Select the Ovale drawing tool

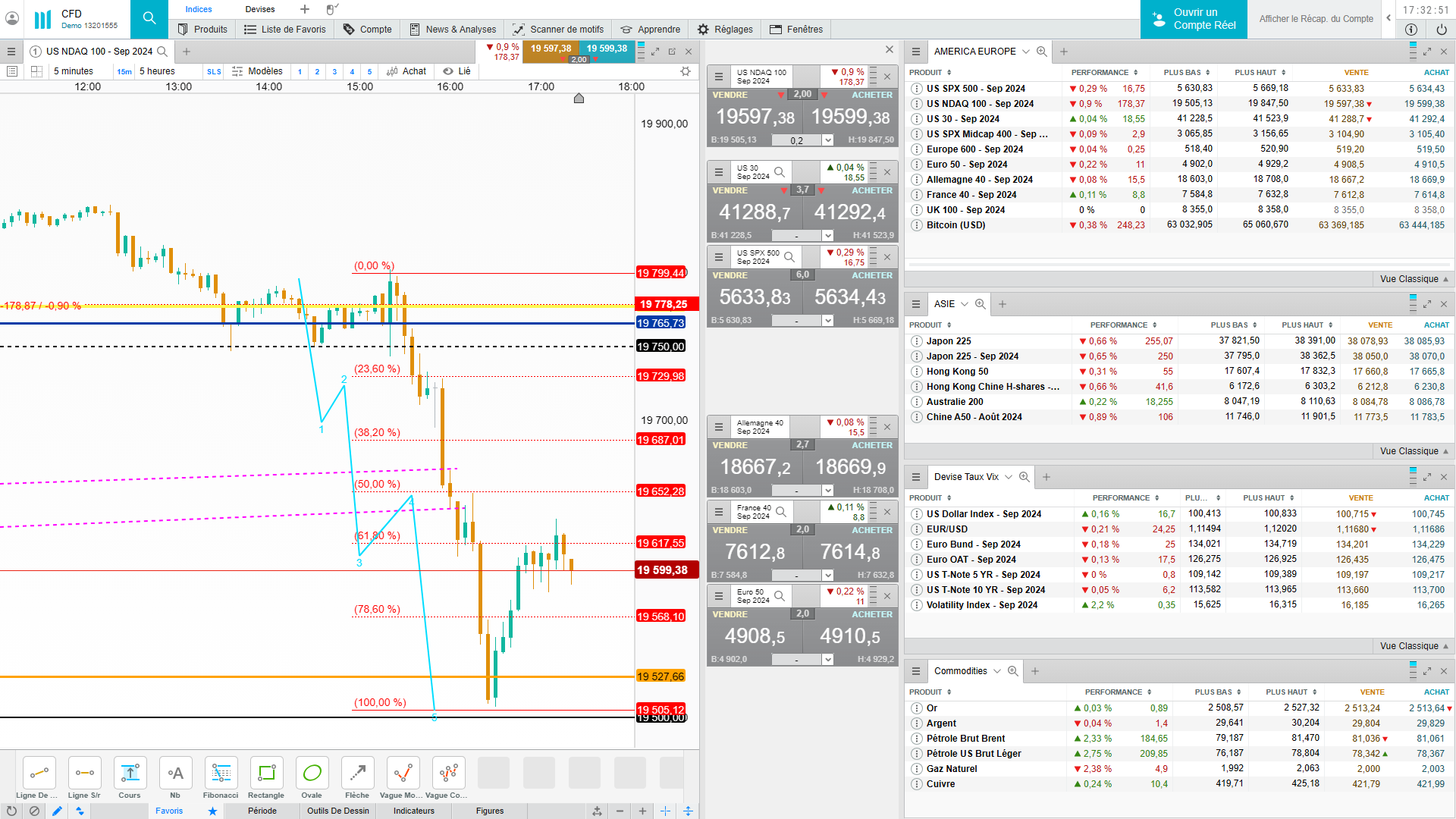[312, 773]
